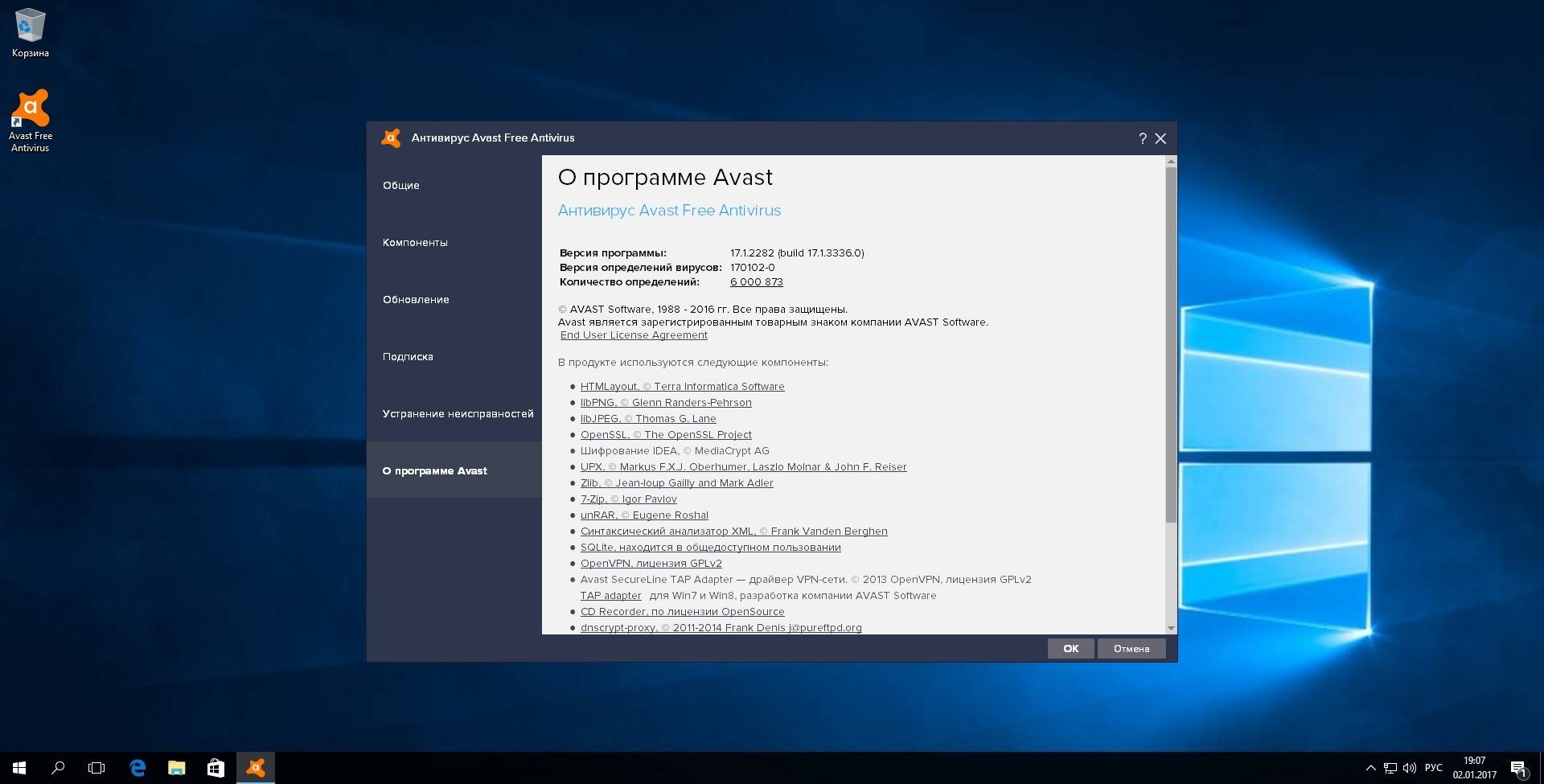The height and width of the screenshot is (784, 1544).
Task: Open dnscrypt-proxy Frank Denis link
Action: [x=721, y=627]
